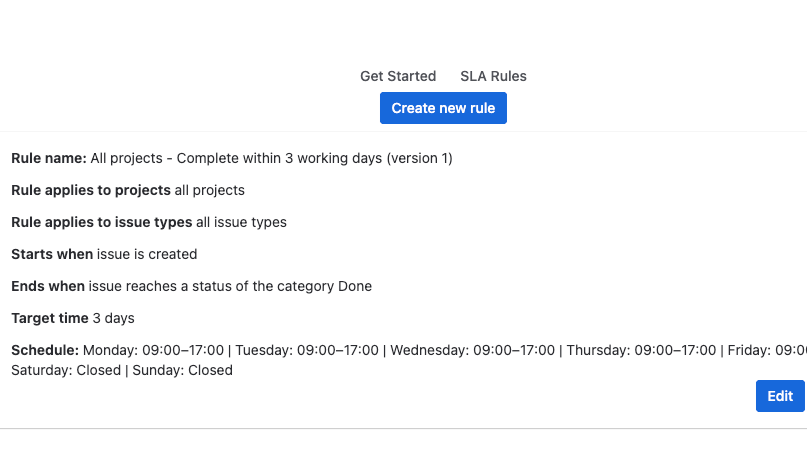
Task: Edit the 3 working days rule
Action: point(780,396)
